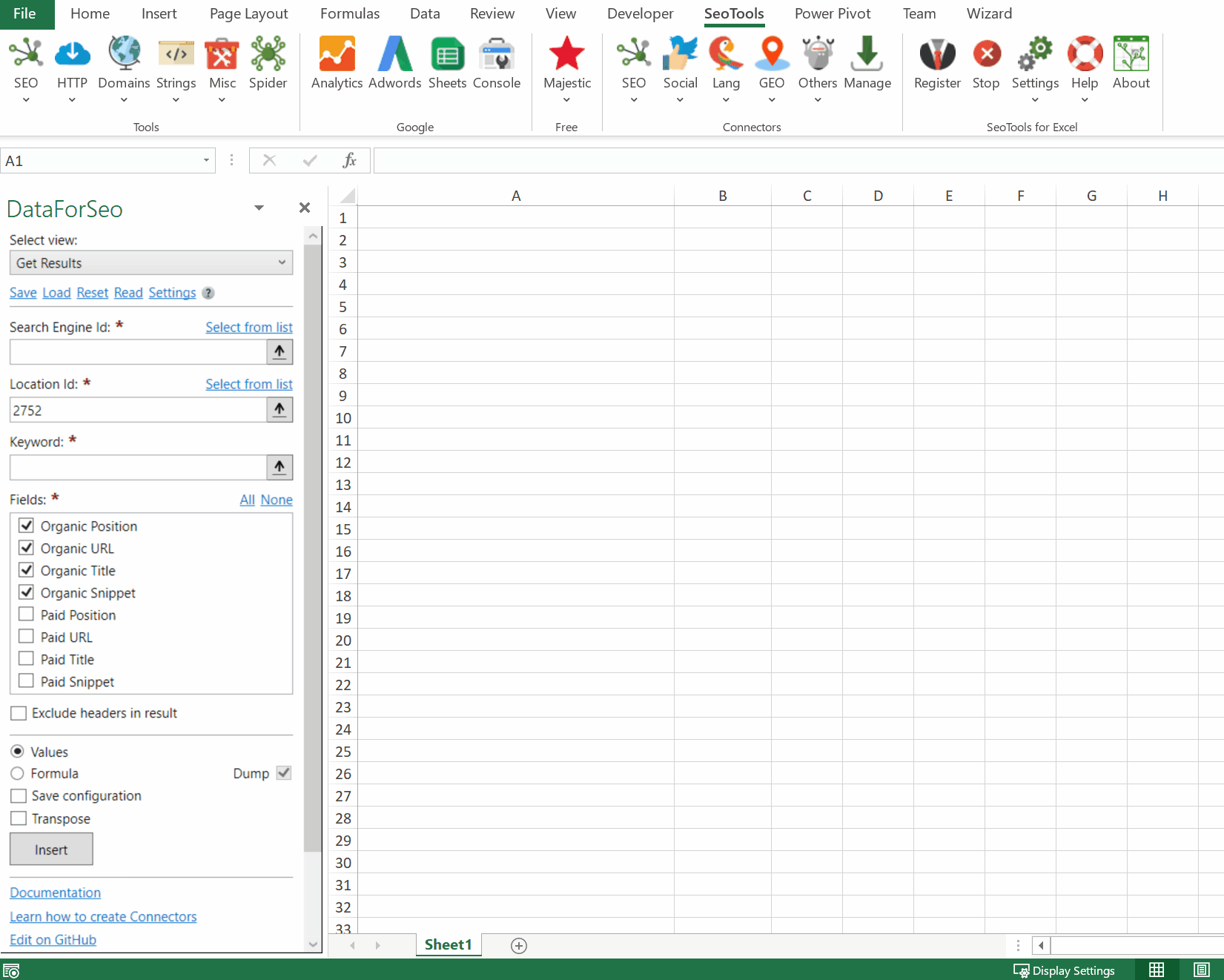
Task: Expand the Domains dropdown chevron
Action: click(124, 100)
